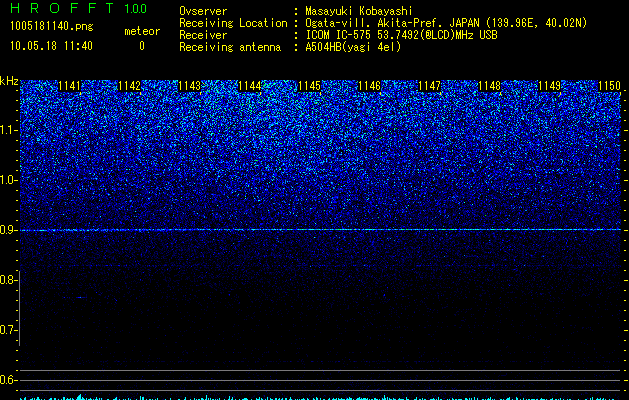Image resolution: width=629 pixels, height=400 pixels.
Task: Click the version number 1.0.0
Action: tap(135, 9)
